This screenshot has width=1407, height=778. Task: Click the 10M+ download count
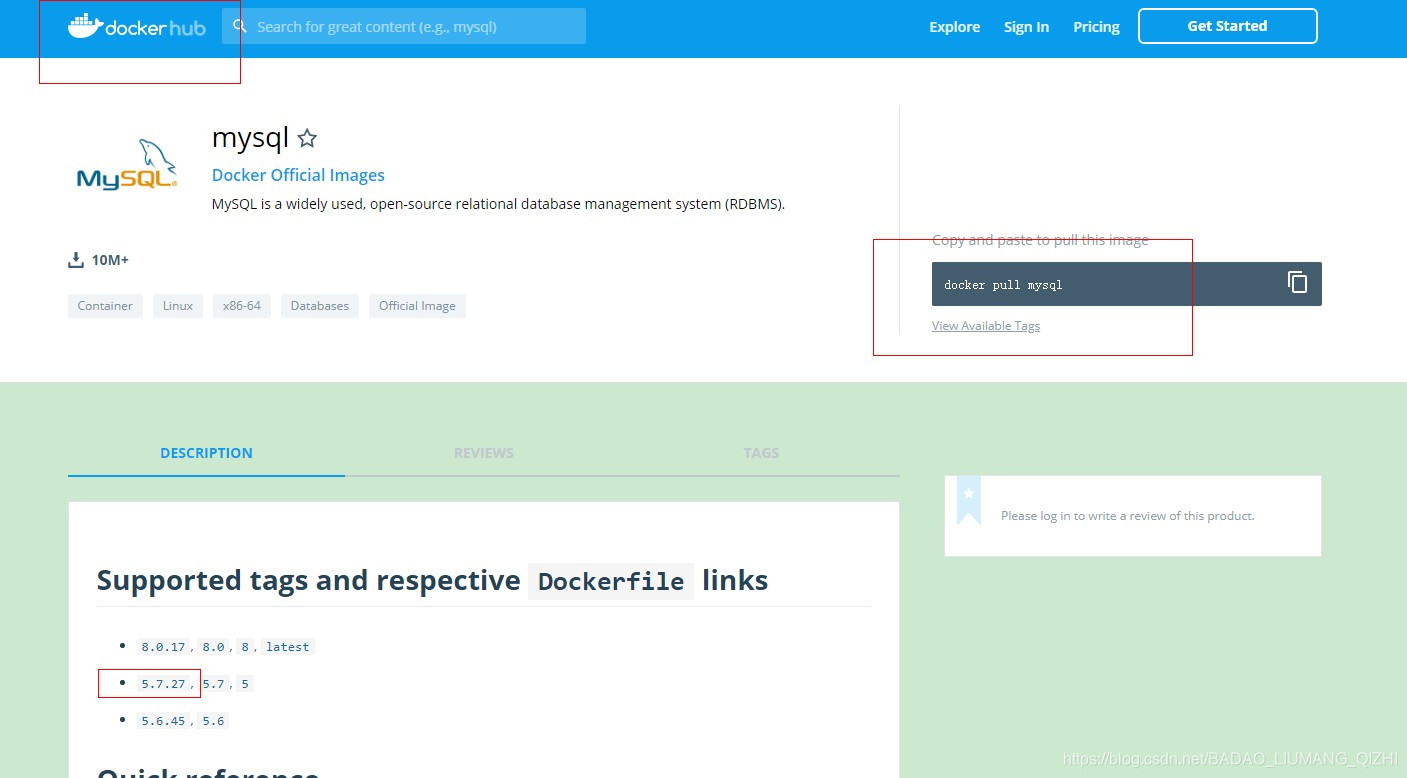[110, 260]
